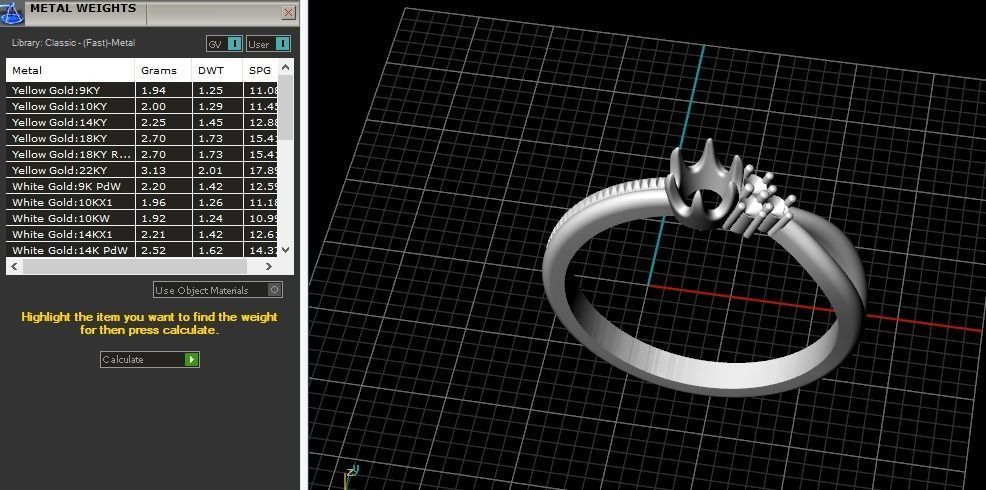Select the Yellow Gold:9KY row
Viewport: 986px width, 490px height.
point(142,90)
